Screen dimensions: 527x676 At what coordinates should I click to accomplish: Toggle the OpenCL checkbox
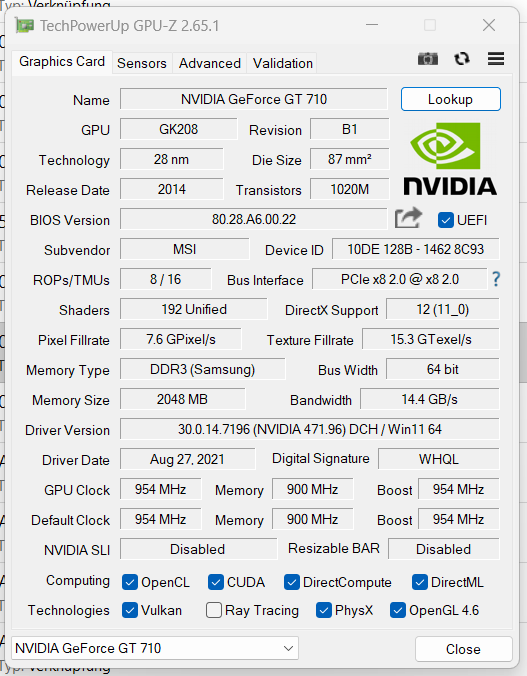130,582
